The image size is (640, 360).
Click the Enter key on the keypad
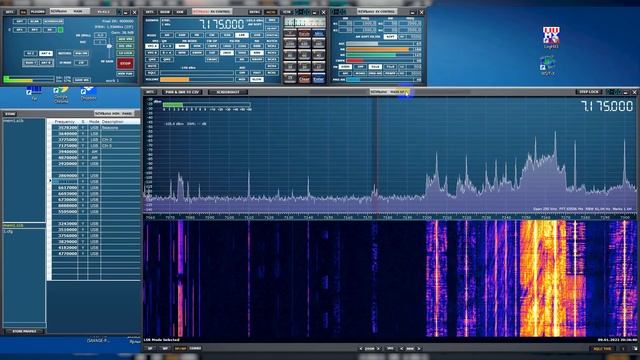click(x=318, y=78)
